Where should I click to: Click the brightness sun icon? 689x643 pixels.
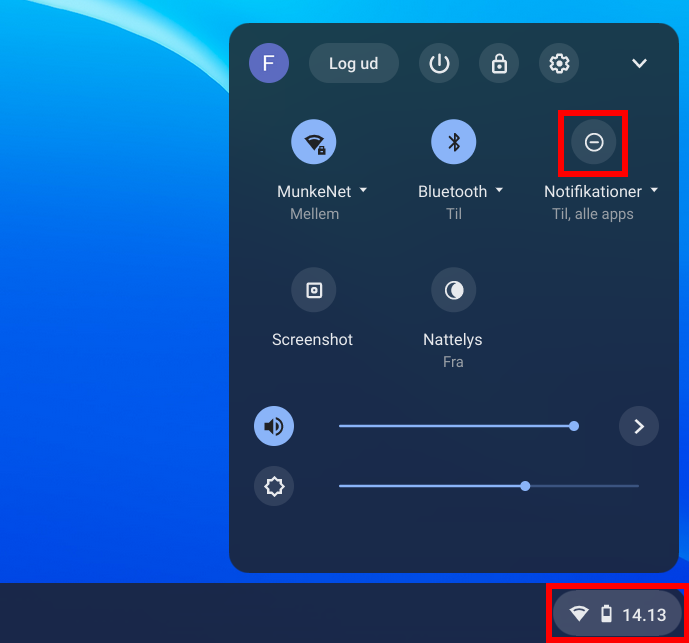click(x=274, y=487)
